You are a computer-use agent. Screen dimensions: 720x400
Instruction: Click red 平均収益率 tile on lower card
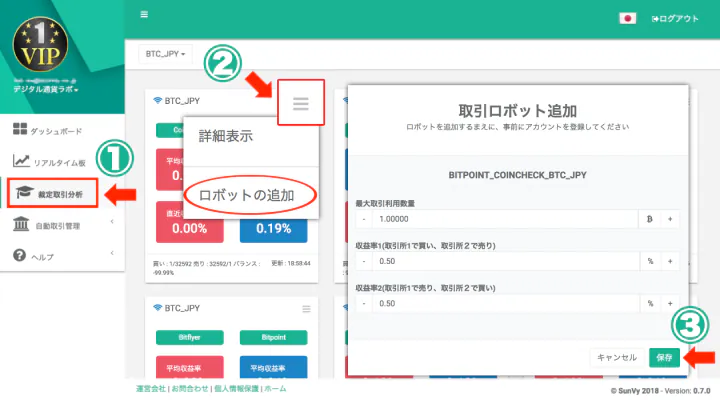coord(190,367)
